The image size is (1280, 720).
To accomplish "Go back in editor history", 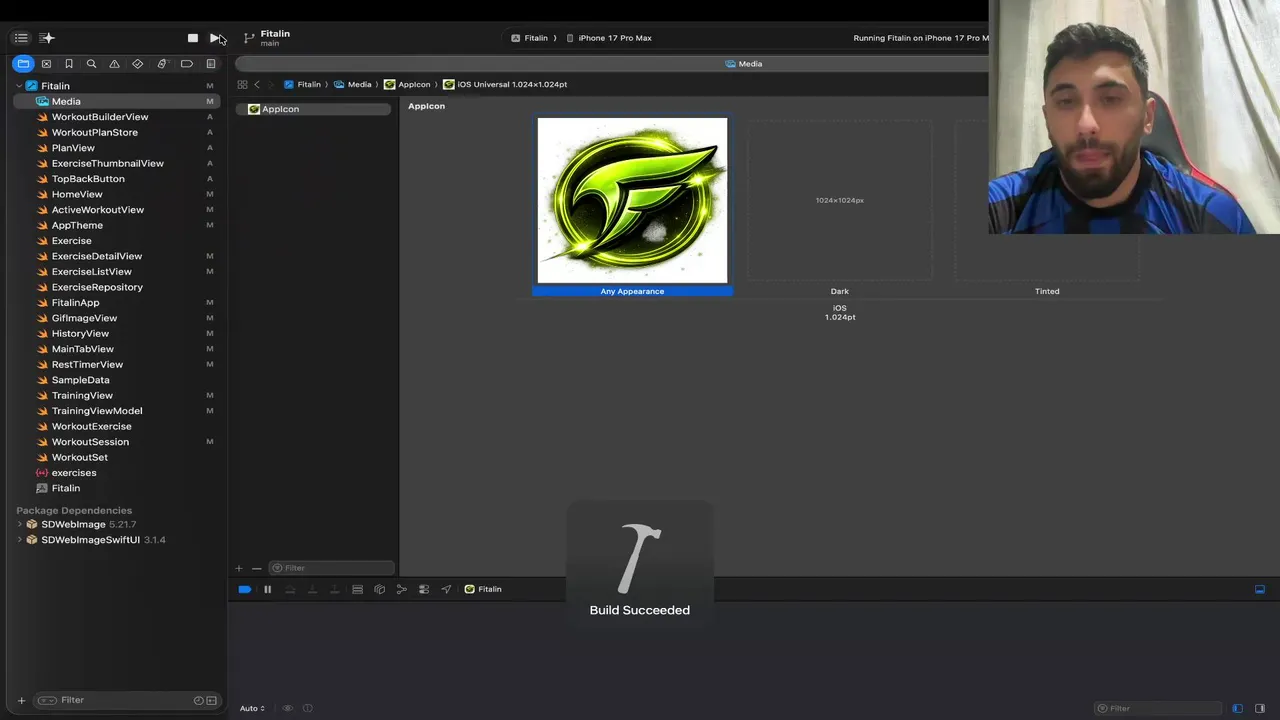I will (x=257, y=85).
